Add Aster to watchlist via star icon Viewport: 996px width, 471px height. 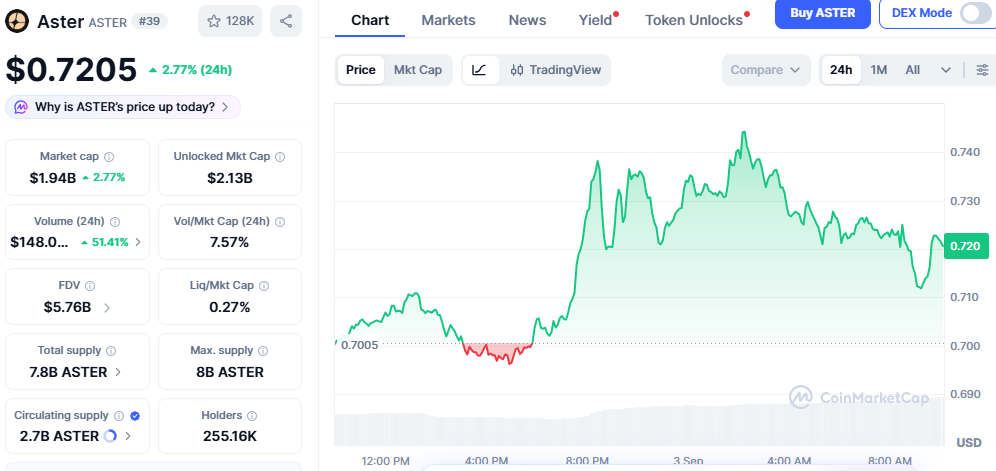click(x=230, y=21)
